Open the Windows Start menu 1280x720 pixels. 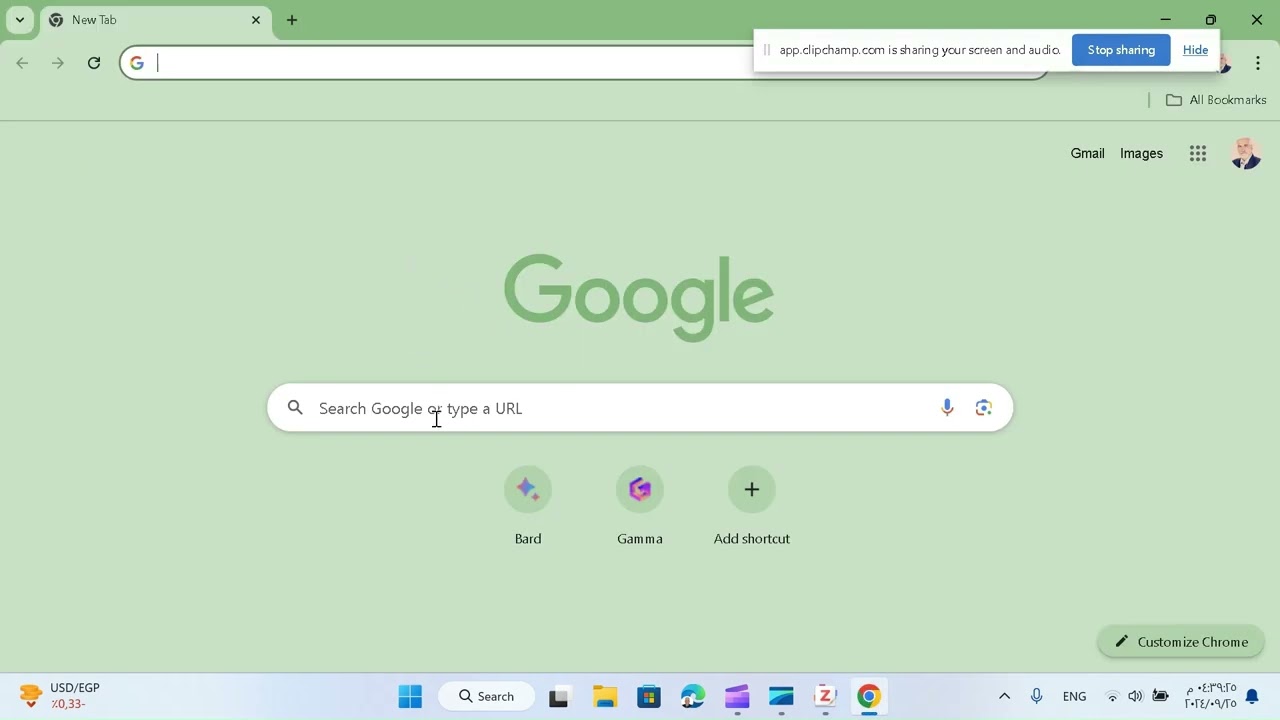[410, 696]
